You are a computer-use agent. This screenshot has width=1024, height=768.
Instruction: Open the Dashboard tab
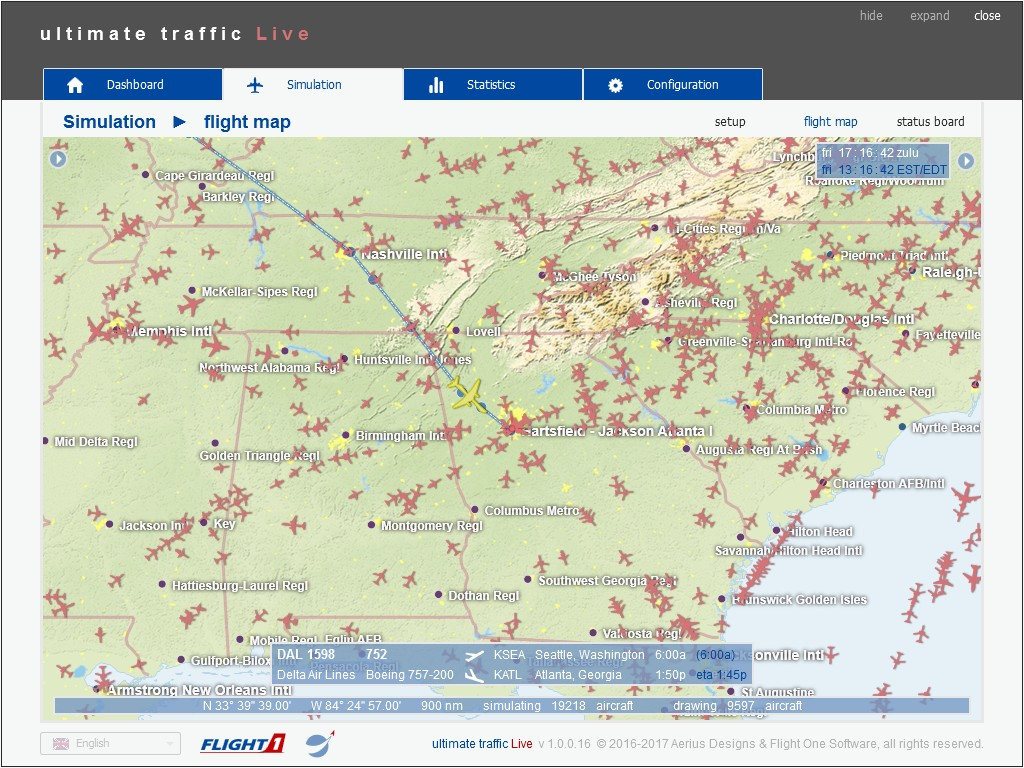(133, 84)
